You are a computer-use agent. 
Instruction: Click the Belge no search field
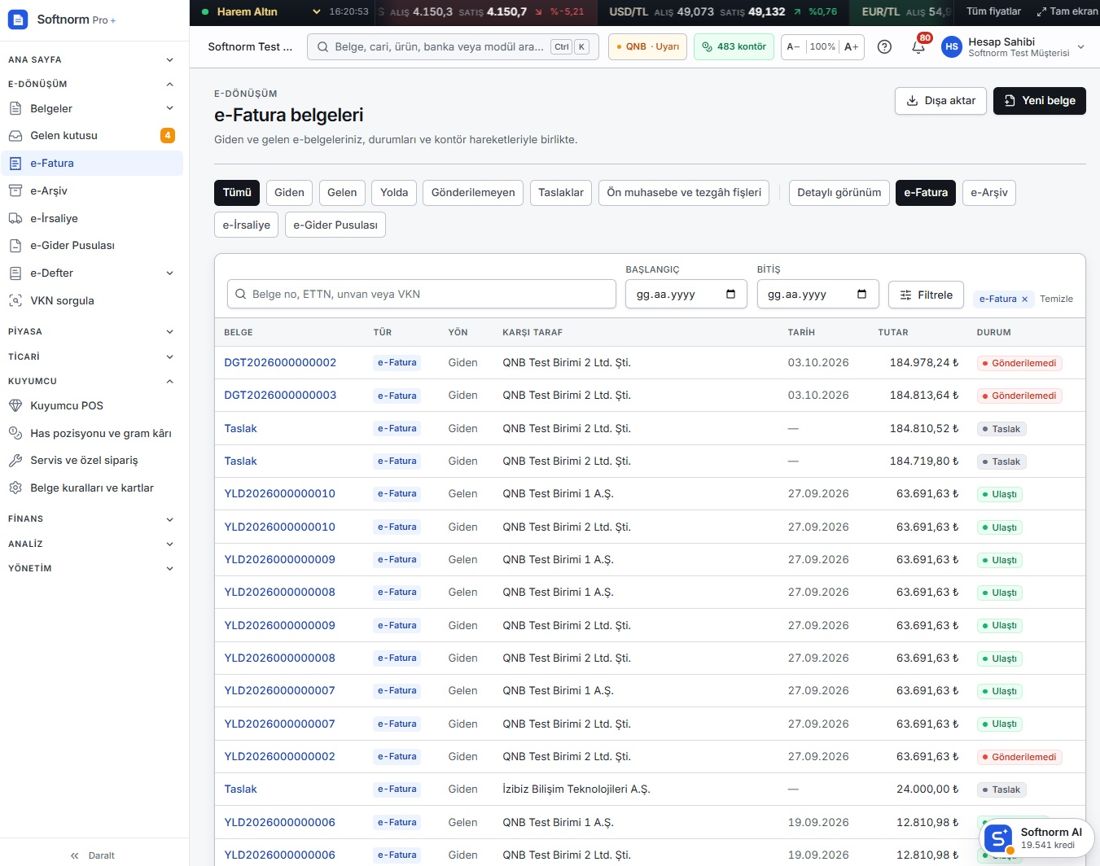pos(422,294)
